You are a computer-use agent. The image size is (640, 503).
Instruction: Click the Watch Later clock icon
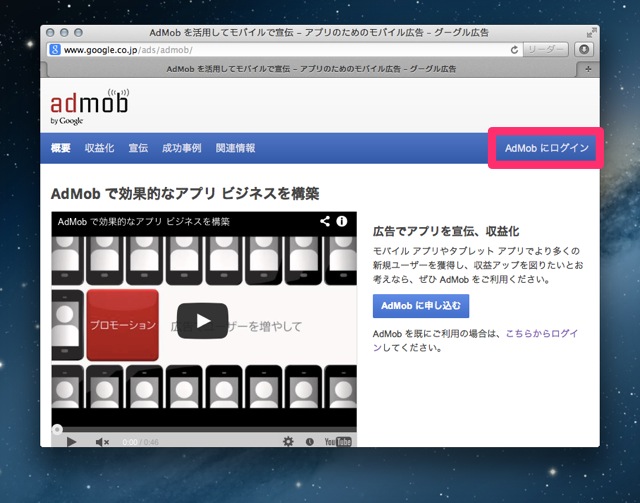309,442
